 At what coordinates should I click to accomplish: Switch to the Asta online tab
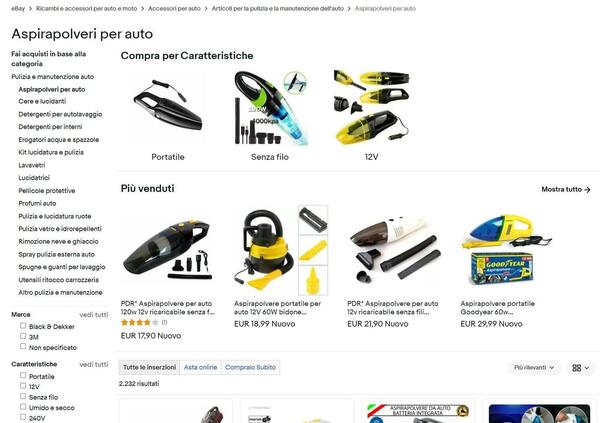(201, 367)
